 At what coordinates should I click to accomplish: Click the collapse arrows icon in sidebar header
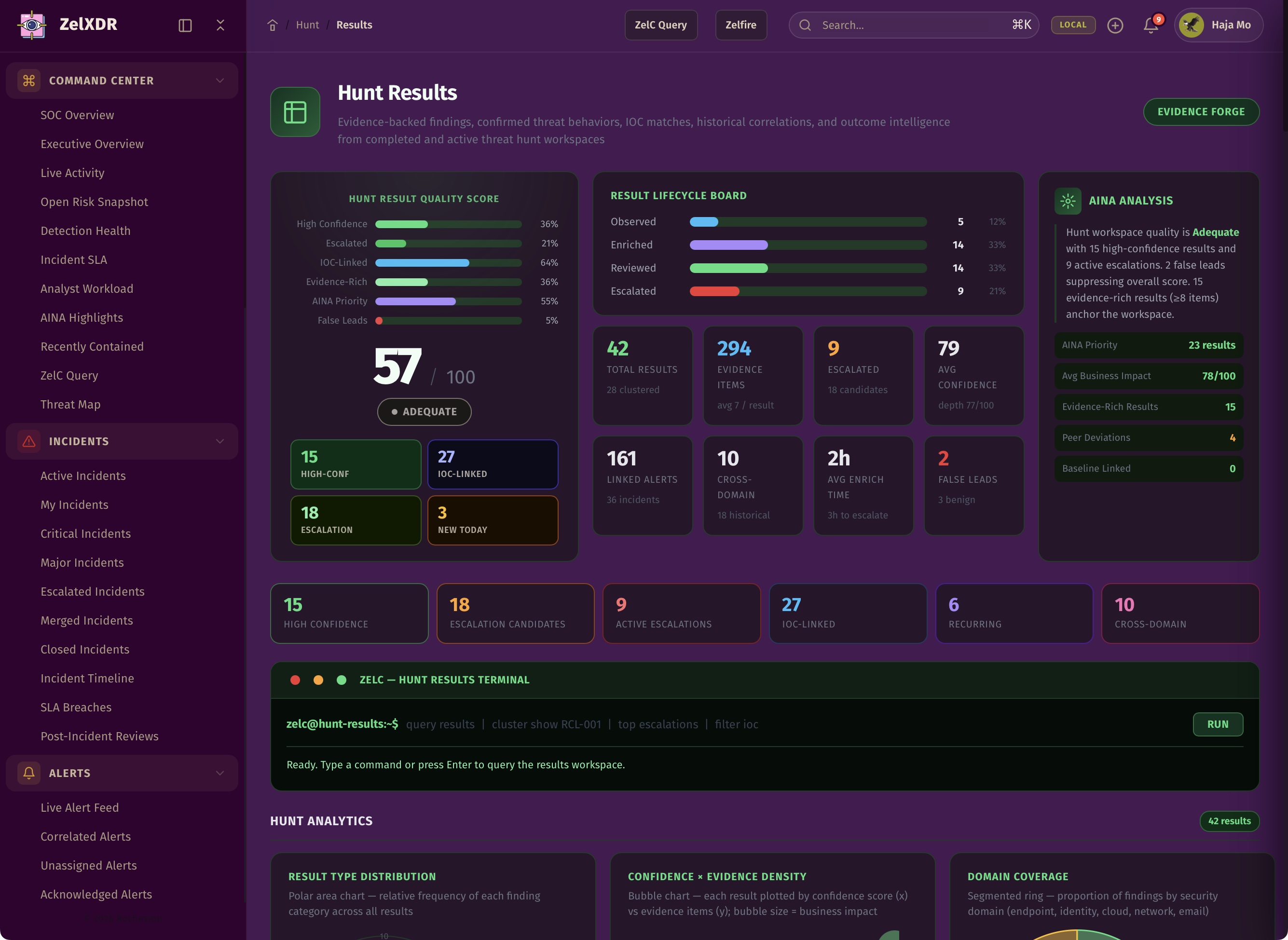pyautogui.click(x=220, y=25)
